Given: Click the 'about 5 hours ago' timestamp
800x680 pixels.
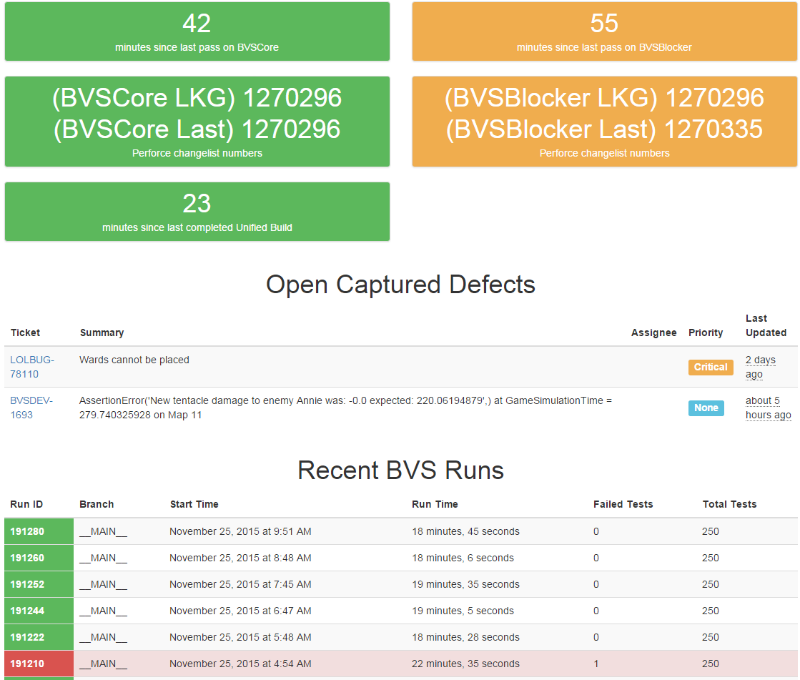Looking at the screenshot, I should click(767, 408).
